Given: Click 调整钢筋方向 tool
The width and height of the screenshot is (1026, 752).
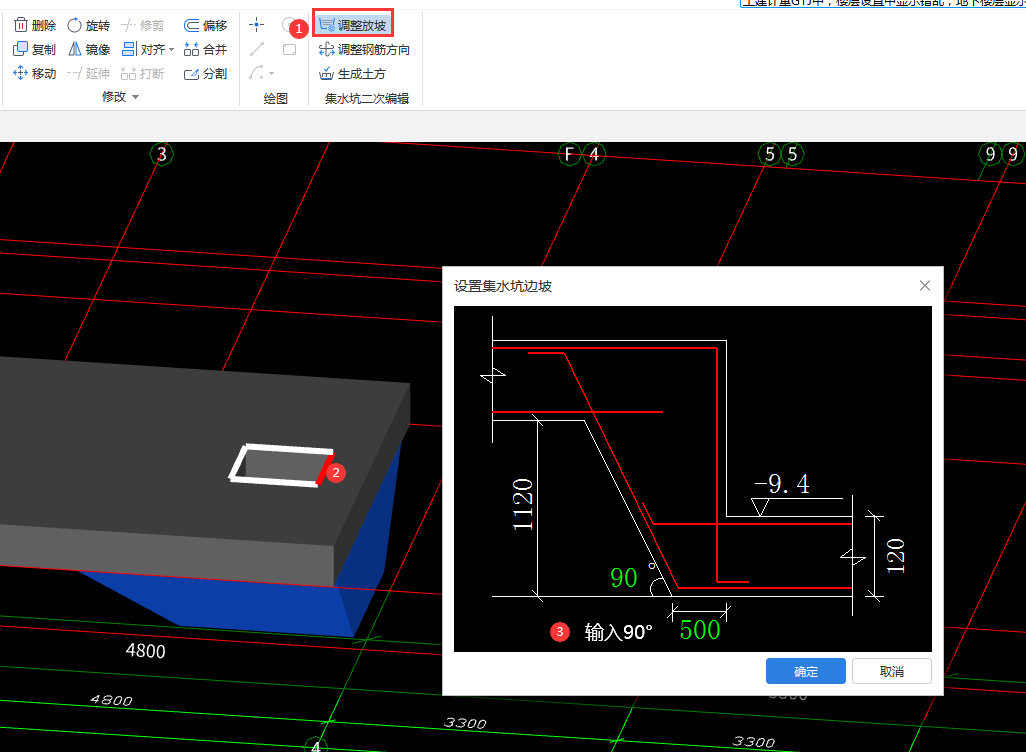Looking at the screenshot, I should coord(364,49).
